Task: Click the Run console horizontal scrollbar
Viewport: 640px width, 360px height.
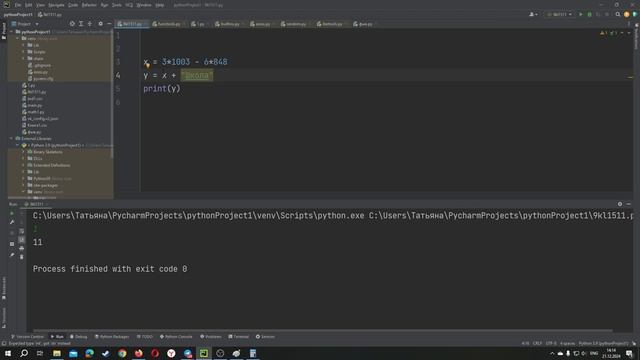Action: coord(322,330)
